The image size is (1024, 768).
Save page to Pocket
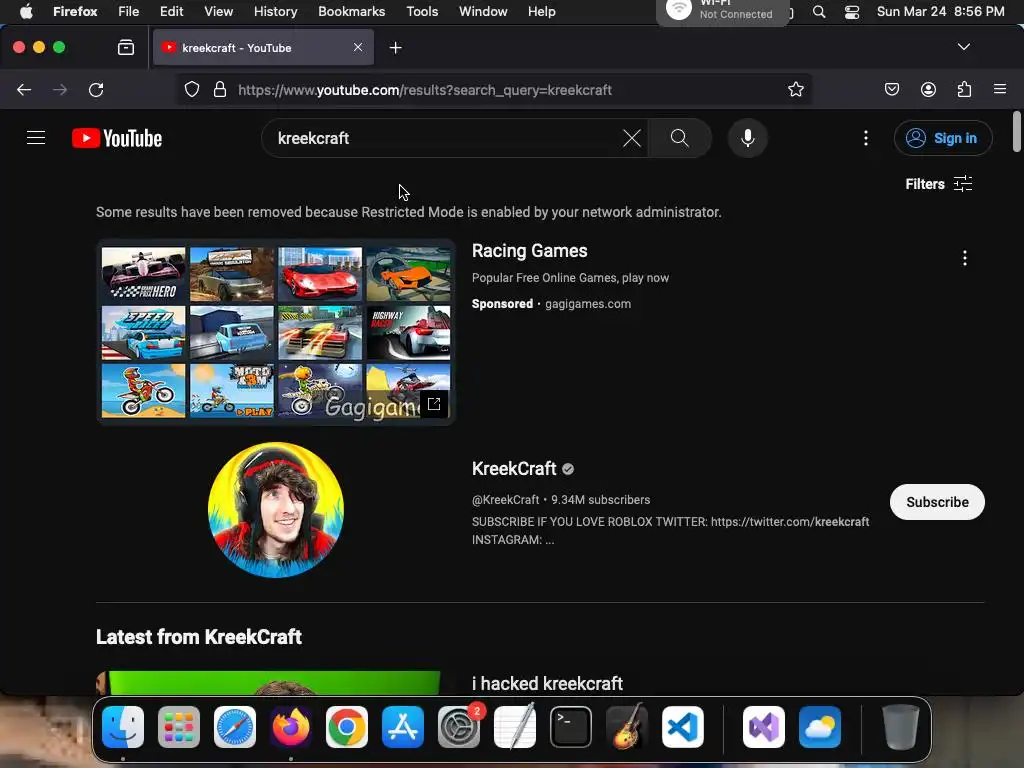tap(891, 89)
